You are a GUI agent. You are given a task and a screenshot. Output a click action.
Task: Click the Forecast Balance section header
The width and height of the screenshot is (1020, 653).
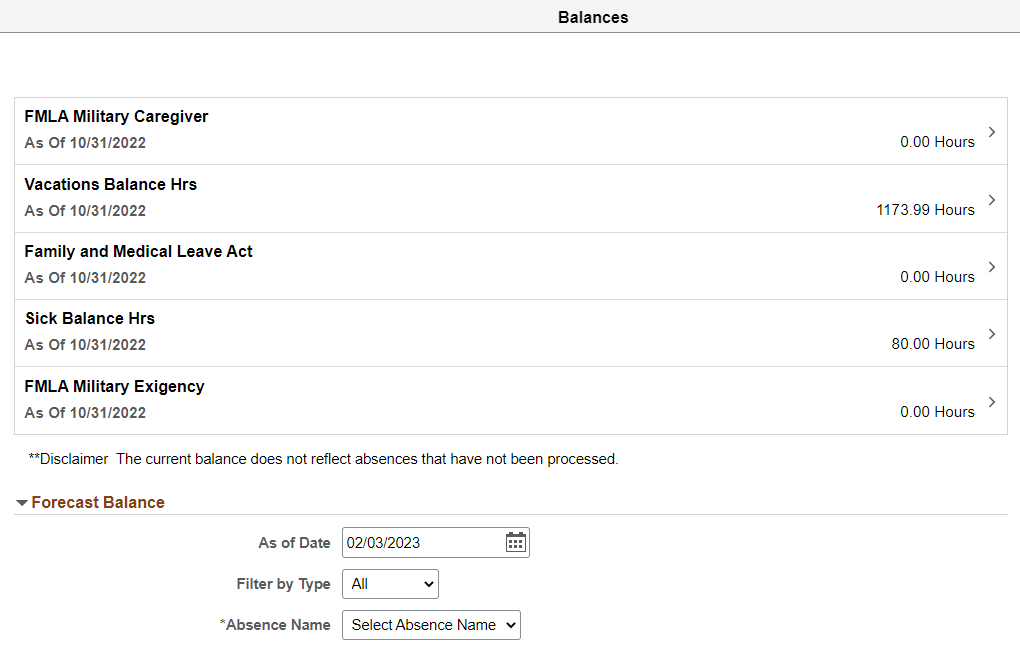coord(98,503)
